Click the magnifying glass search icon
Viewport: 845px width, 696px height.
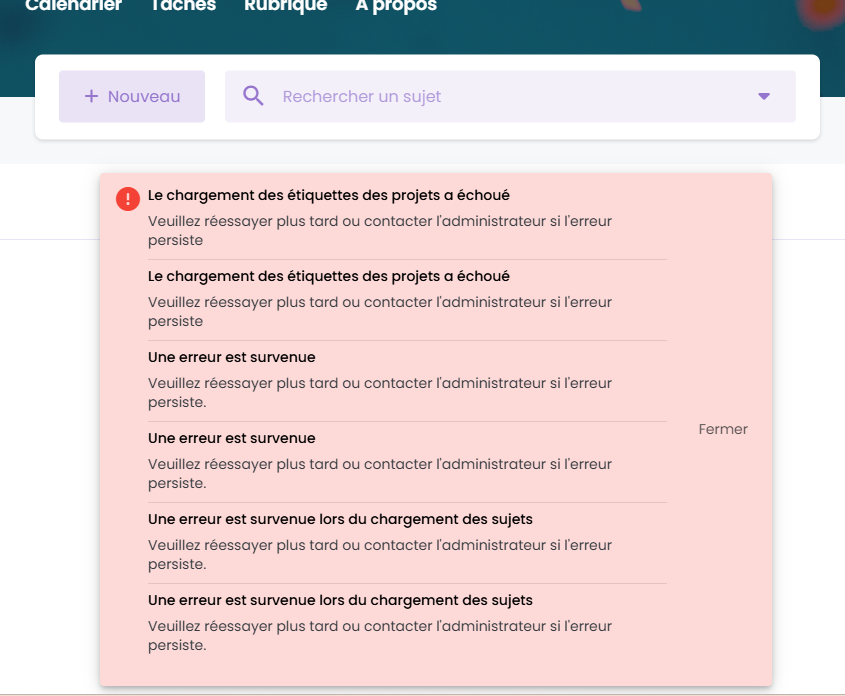tap(253, 96)
